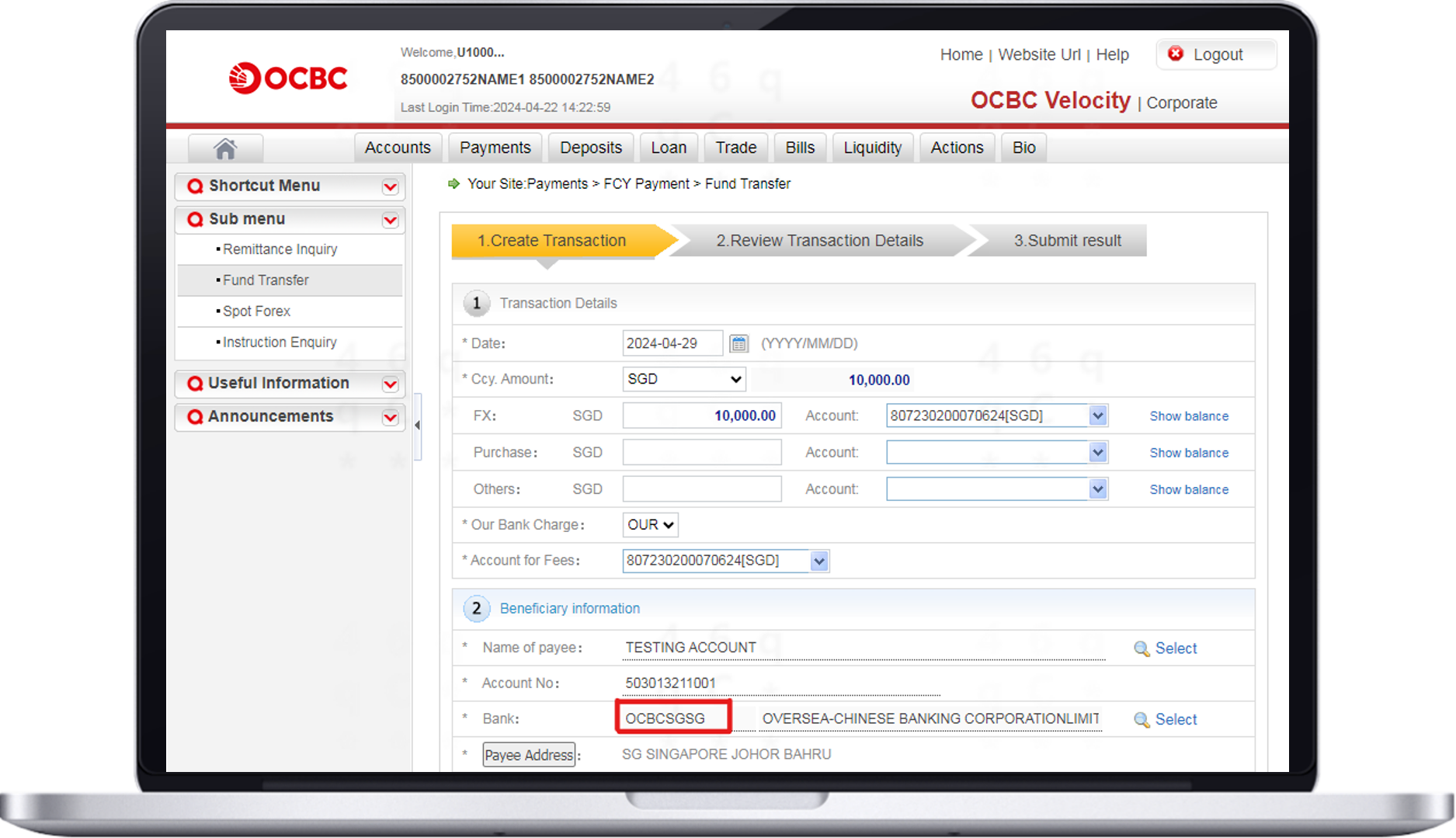This screenshot has height=838, width=1456.
Task: Expand the Announcements chevron
Action: (391, 417)
